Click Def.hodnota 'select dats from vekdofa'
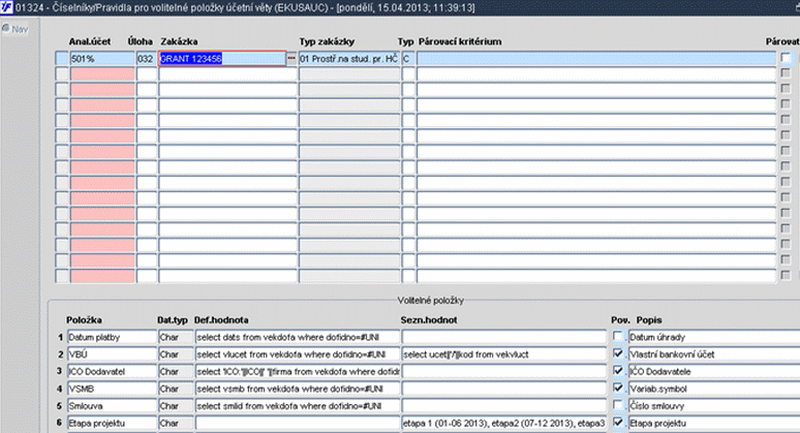 (x=297, y=337)
